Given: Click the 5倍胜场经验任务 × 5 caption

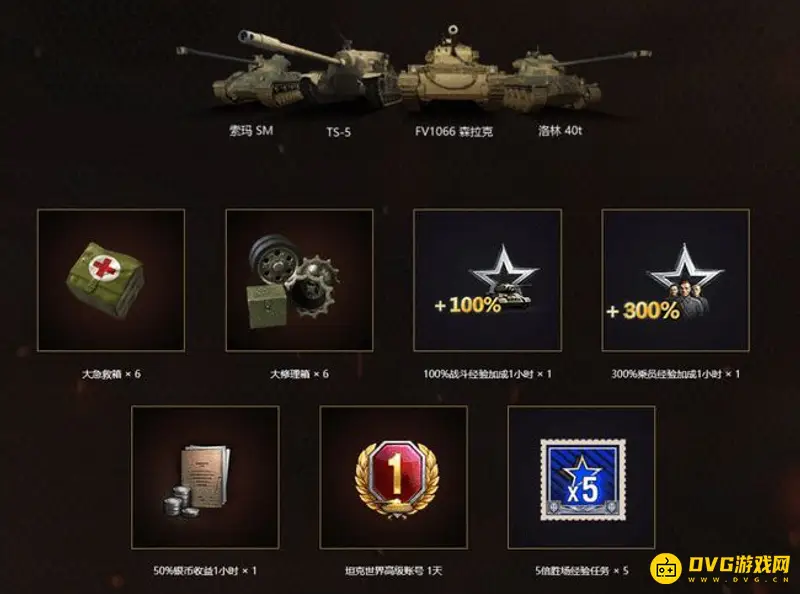Looking at the screenshot, I should [582, 571].
